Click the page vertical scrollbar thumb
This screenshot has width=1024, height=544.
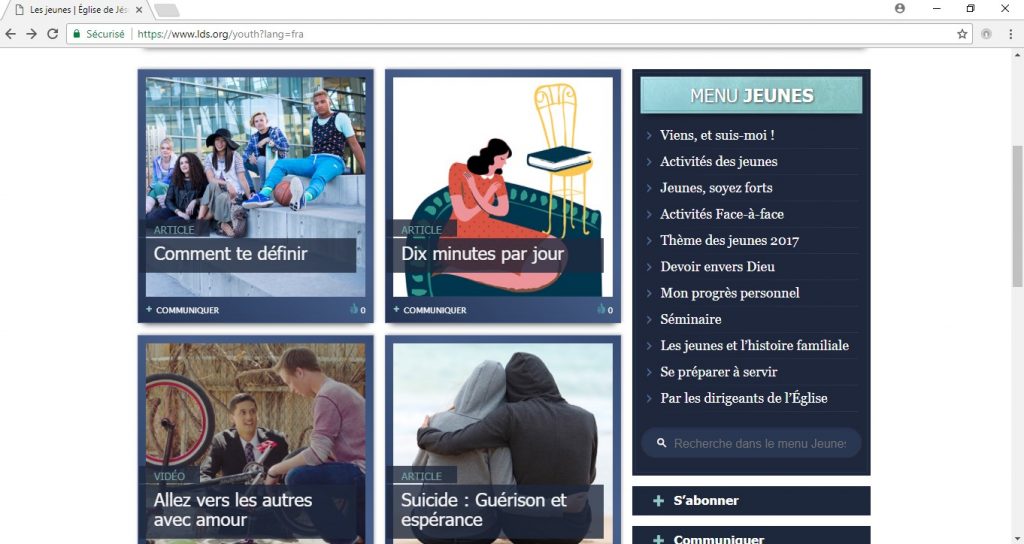[x=1017, y=216]
